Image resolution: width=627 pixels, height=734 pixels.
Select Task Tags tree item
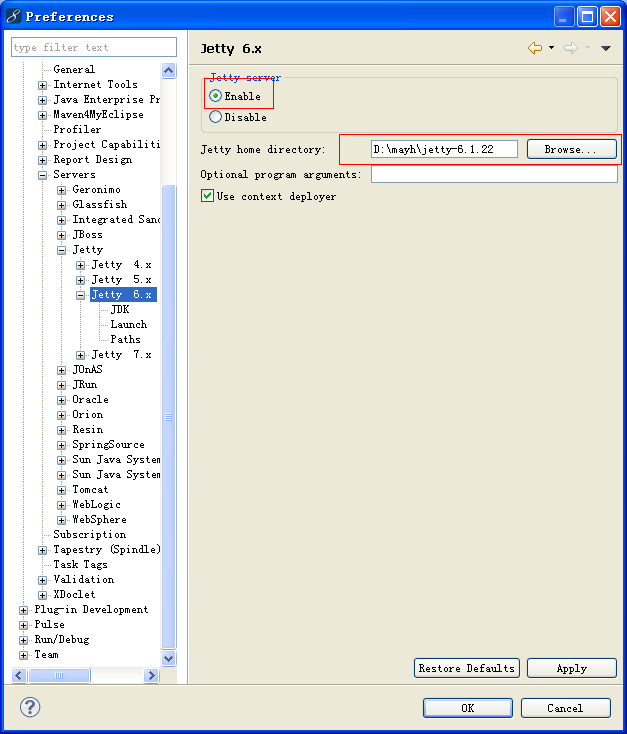point(81,565)
